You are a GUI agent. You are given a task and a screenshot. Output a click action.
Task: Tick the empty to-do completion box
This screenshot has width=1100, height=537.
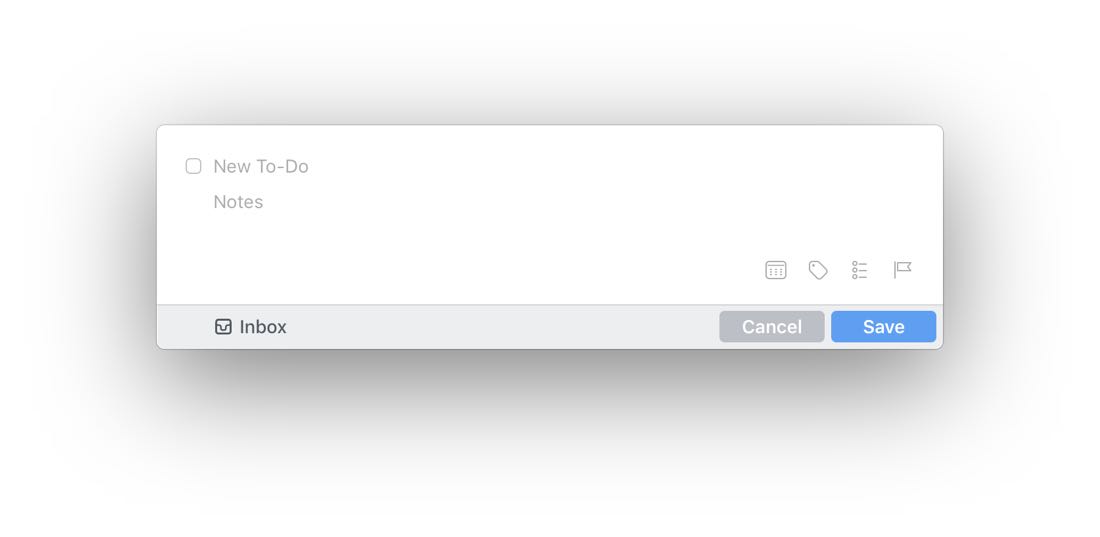(193, 166)
